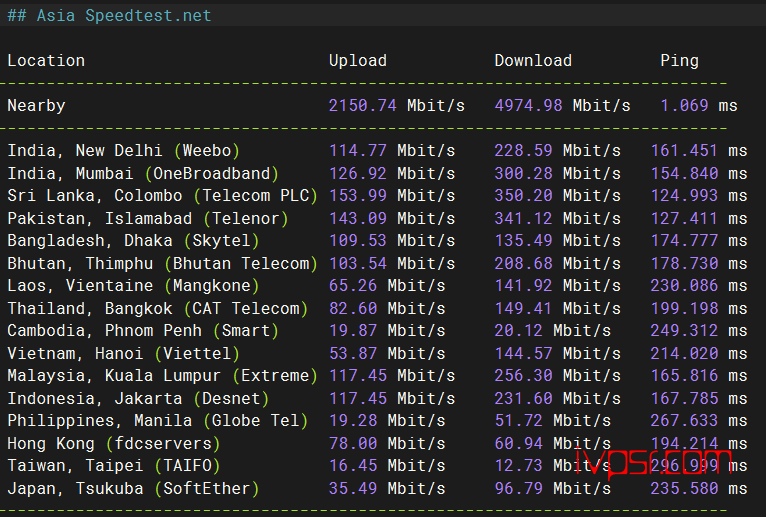Screen dimensions: 766x517
Task: Click the ping value 267.633
Action: [684, 421]
